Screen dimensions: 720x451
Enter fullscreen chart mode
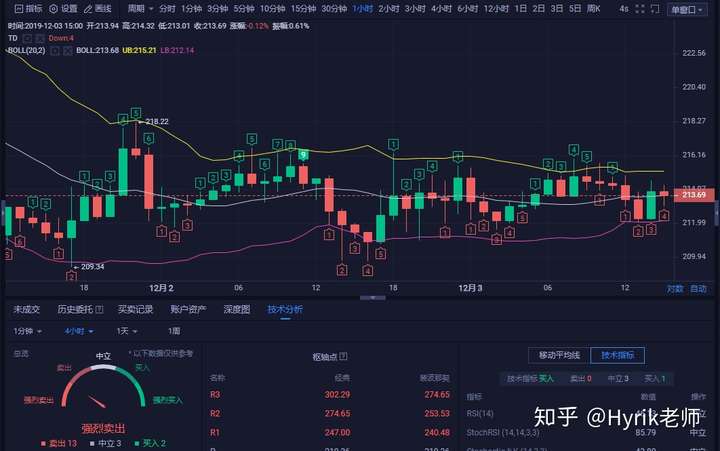(x=640, y=9)
